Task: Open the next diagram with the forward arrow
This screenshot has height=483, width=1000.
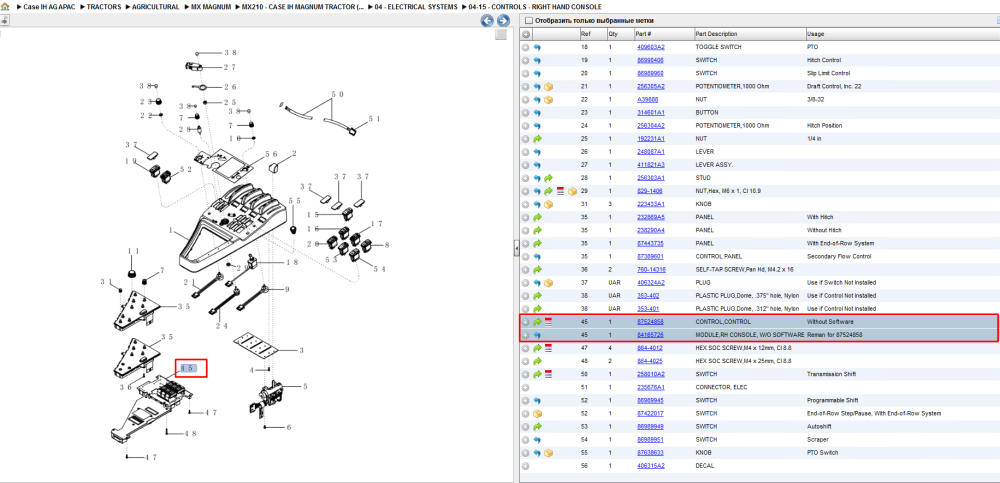Action: (x=503, y=21)
